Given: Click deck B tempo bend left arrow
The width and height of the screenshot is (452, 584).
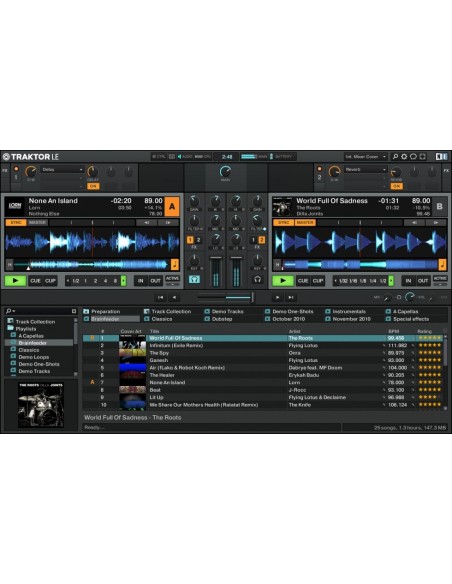Looking at the screenshot, I should 414,223.
